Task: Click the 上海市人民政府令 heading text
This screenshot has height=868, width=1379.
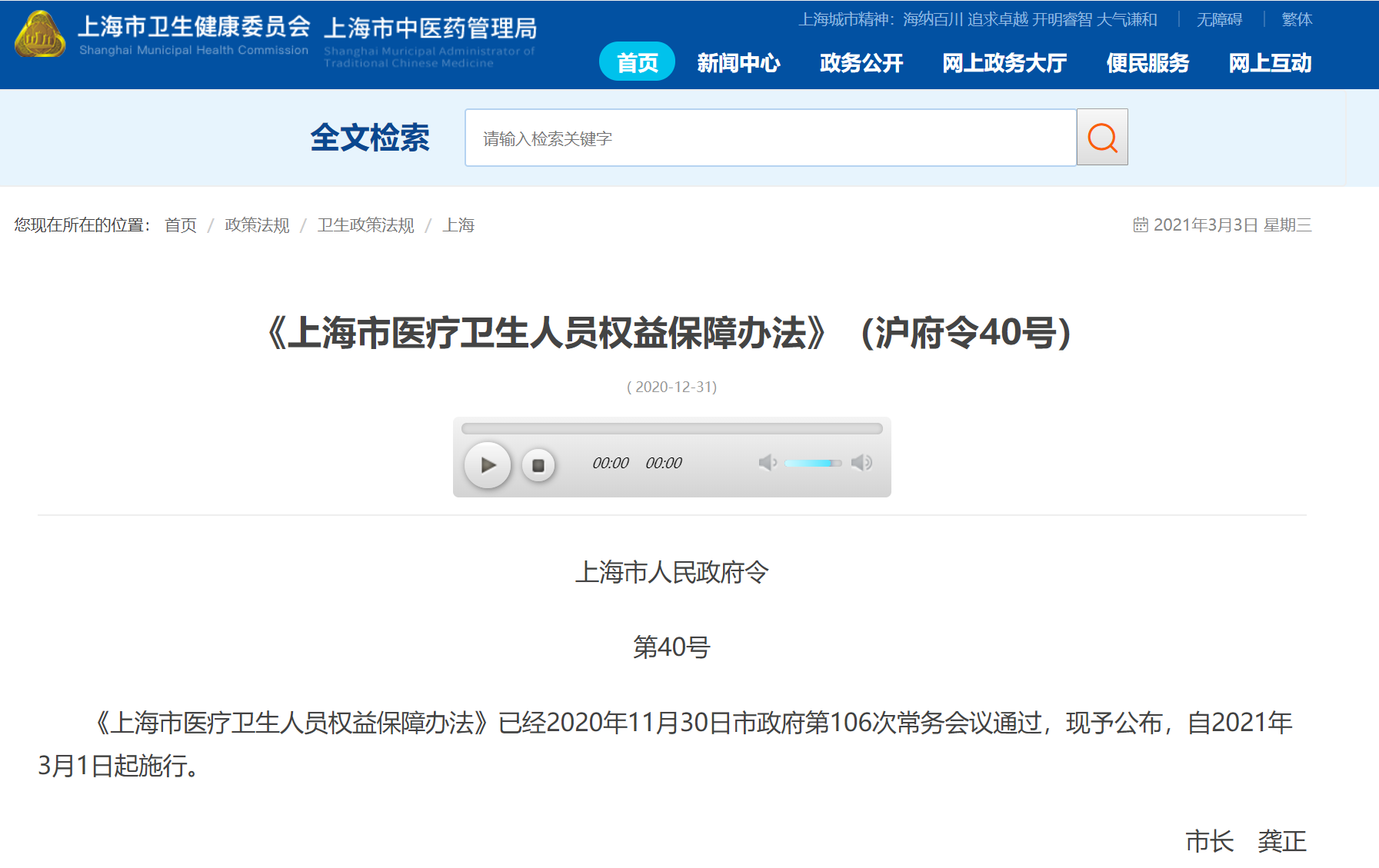Action: 671,572
